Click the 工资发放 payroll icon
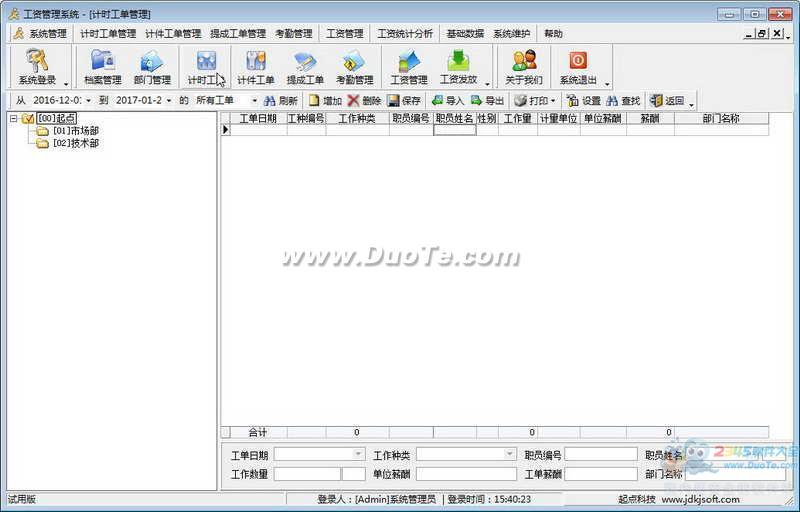 click(x=458, y=67)
